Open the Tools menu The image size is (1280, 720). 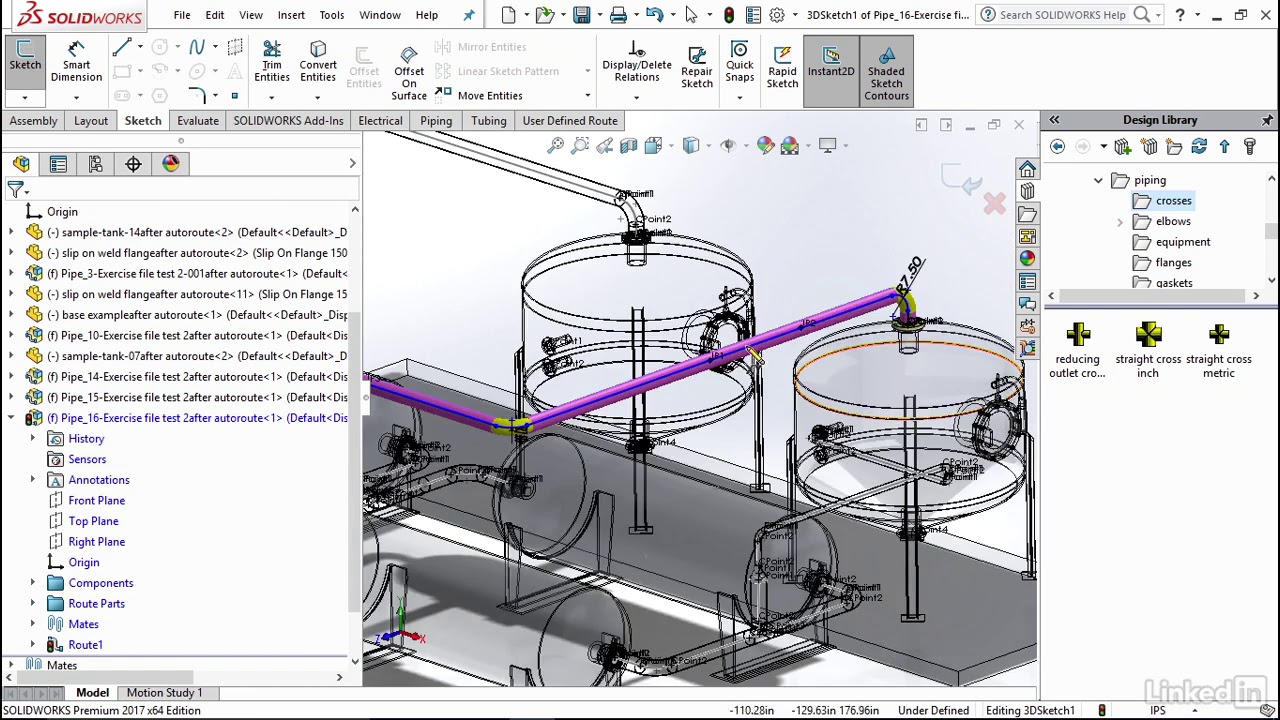coord(332,15)
